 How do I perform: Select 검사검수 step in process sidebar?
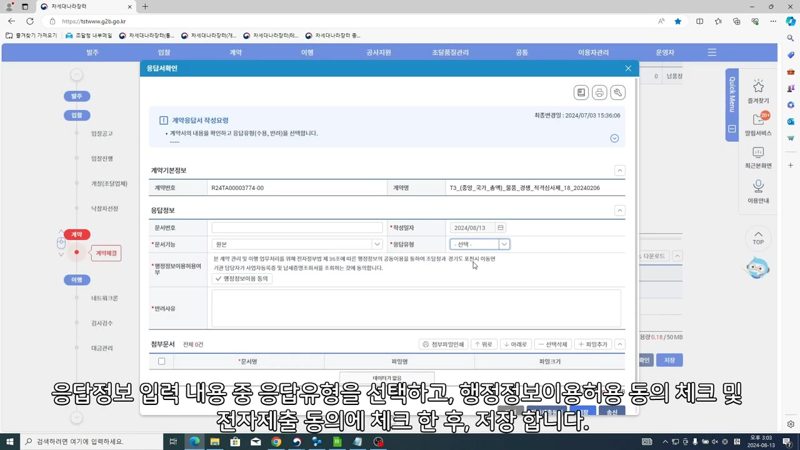coord(102,323)
